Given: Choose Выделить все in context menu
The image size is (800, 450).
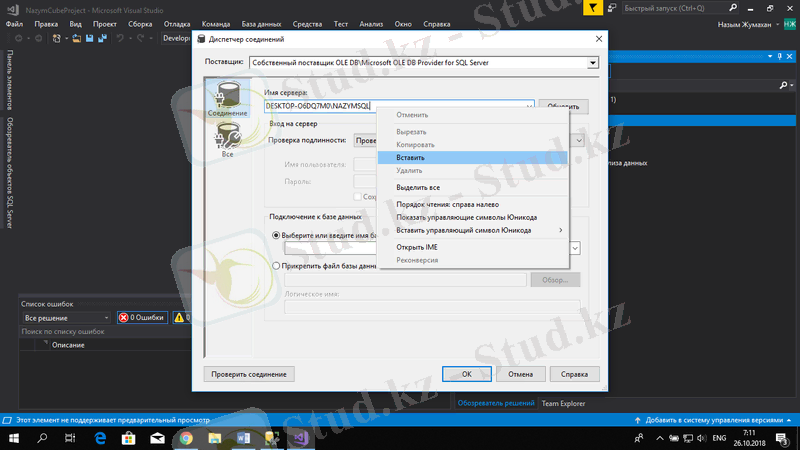Looking at the screenshot, I should 473,187.
